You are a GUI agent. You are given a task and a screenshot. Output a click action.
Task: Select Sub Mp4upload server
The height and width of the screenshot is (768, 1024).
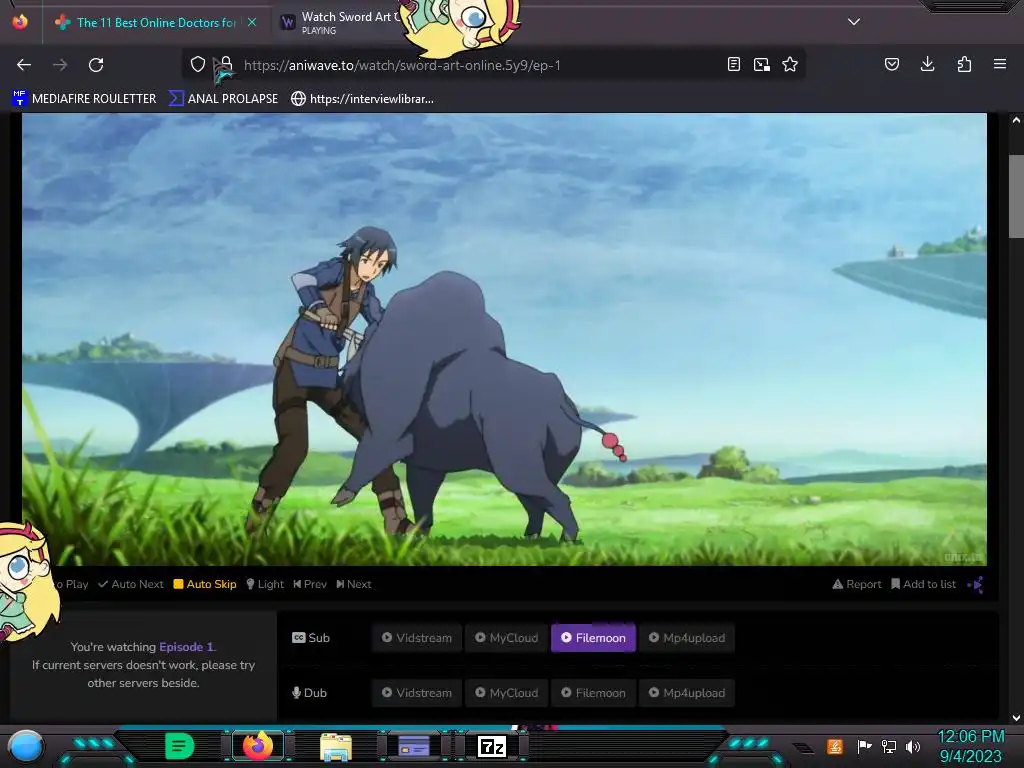(686, 638)
